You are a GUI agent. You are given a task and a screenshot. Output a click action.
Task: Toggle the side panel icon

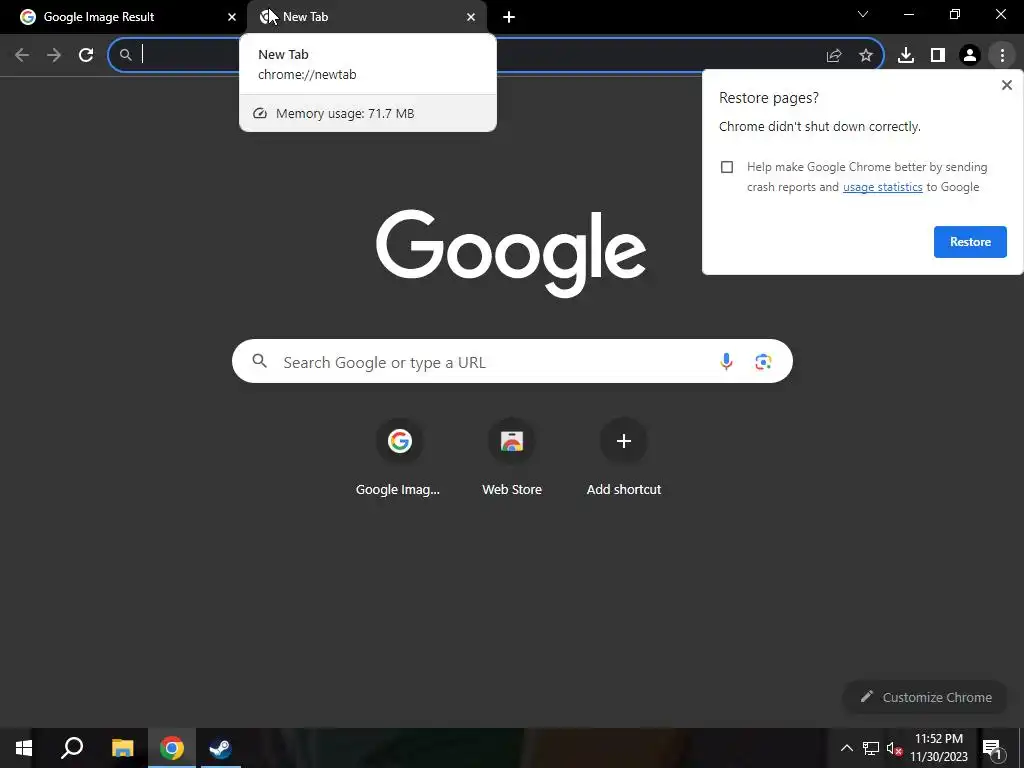(x=938, y=56)
